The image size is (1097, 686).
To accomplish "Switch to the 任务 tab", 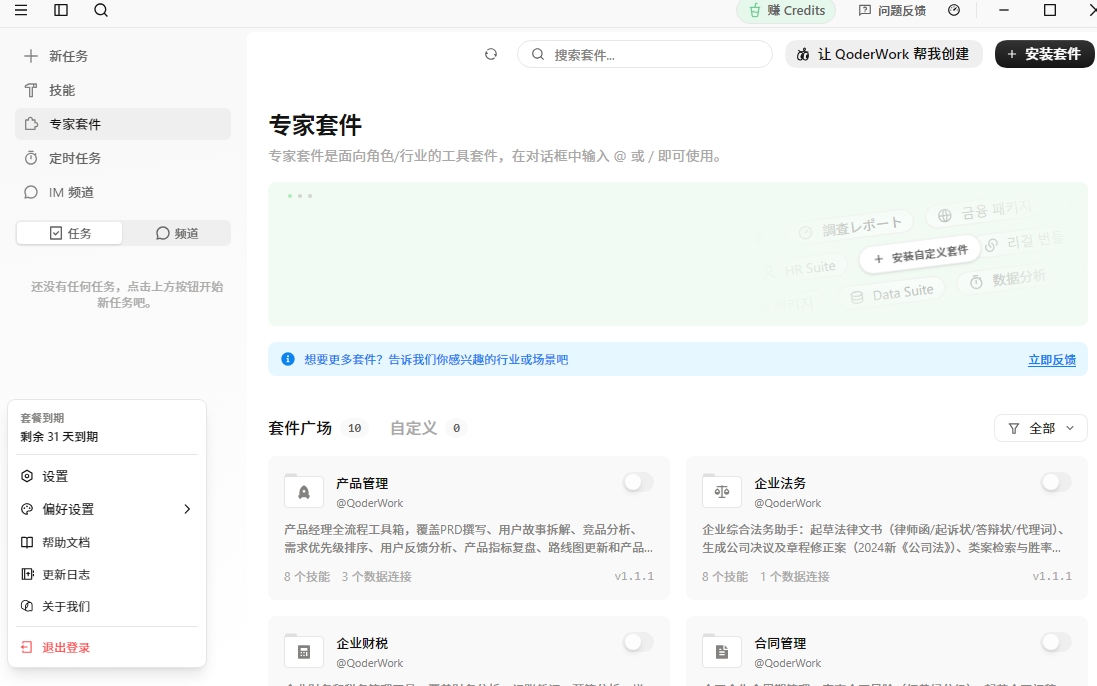I will 70,233.
